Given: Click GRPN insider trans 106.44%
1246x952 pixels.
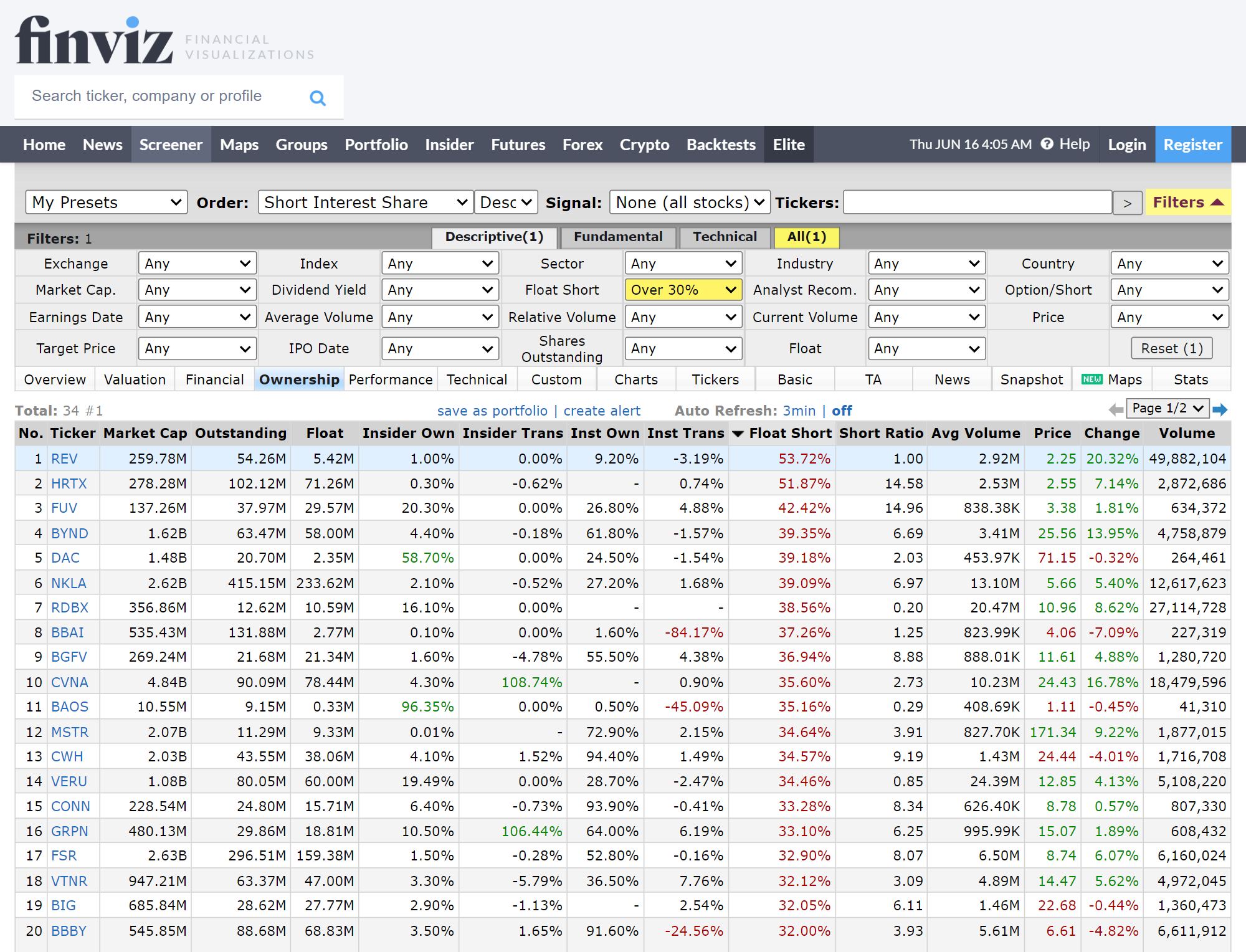Looking at the screenshot, I should tap(532, 831).
